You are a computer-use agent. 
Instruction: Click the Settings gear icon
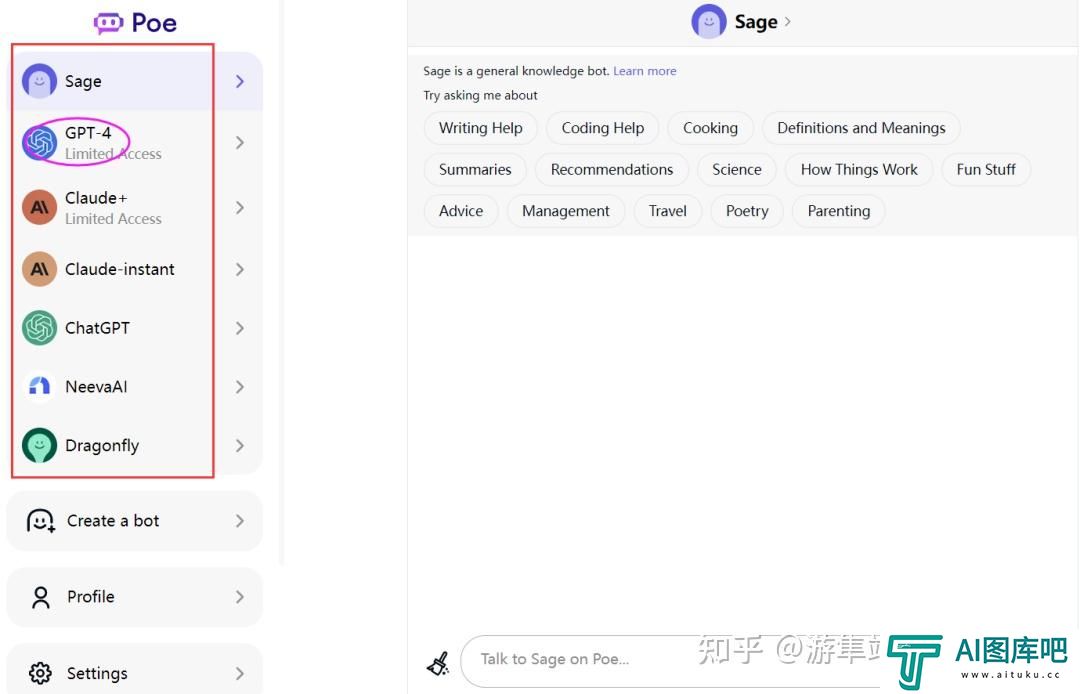pyautogui.click(x=40, y=673)
